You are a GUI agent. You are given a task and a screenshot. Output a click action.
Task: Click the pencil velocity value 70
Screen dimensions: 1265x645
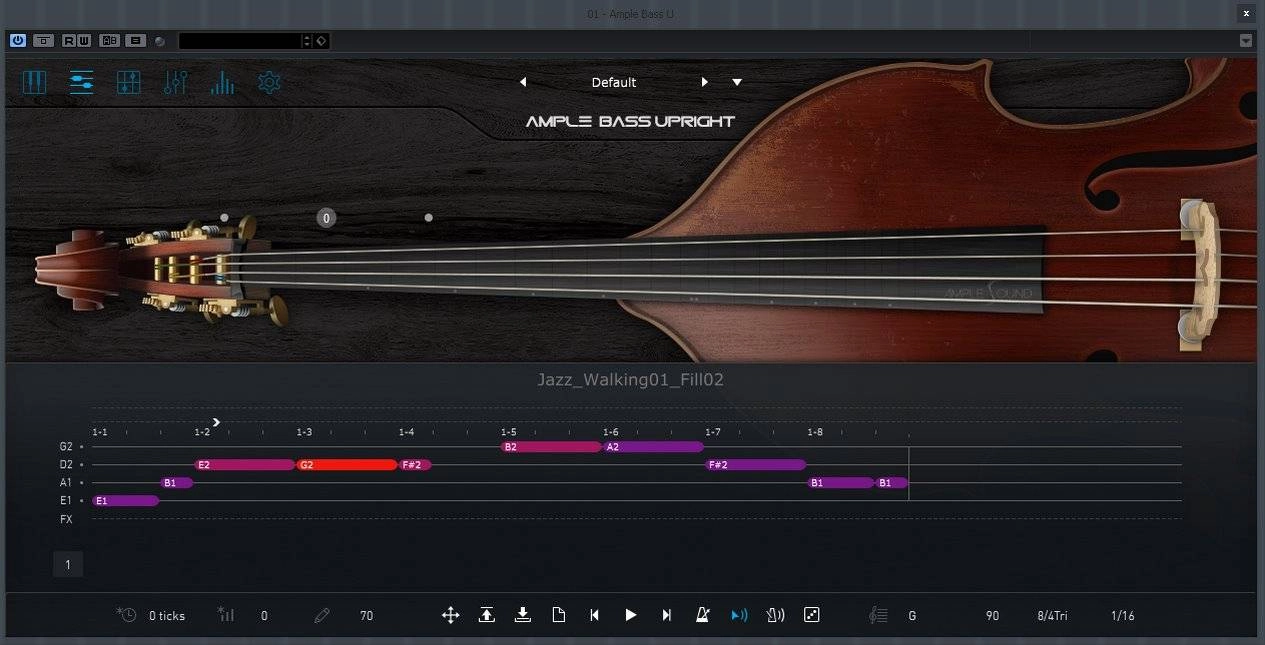[366, 616]
